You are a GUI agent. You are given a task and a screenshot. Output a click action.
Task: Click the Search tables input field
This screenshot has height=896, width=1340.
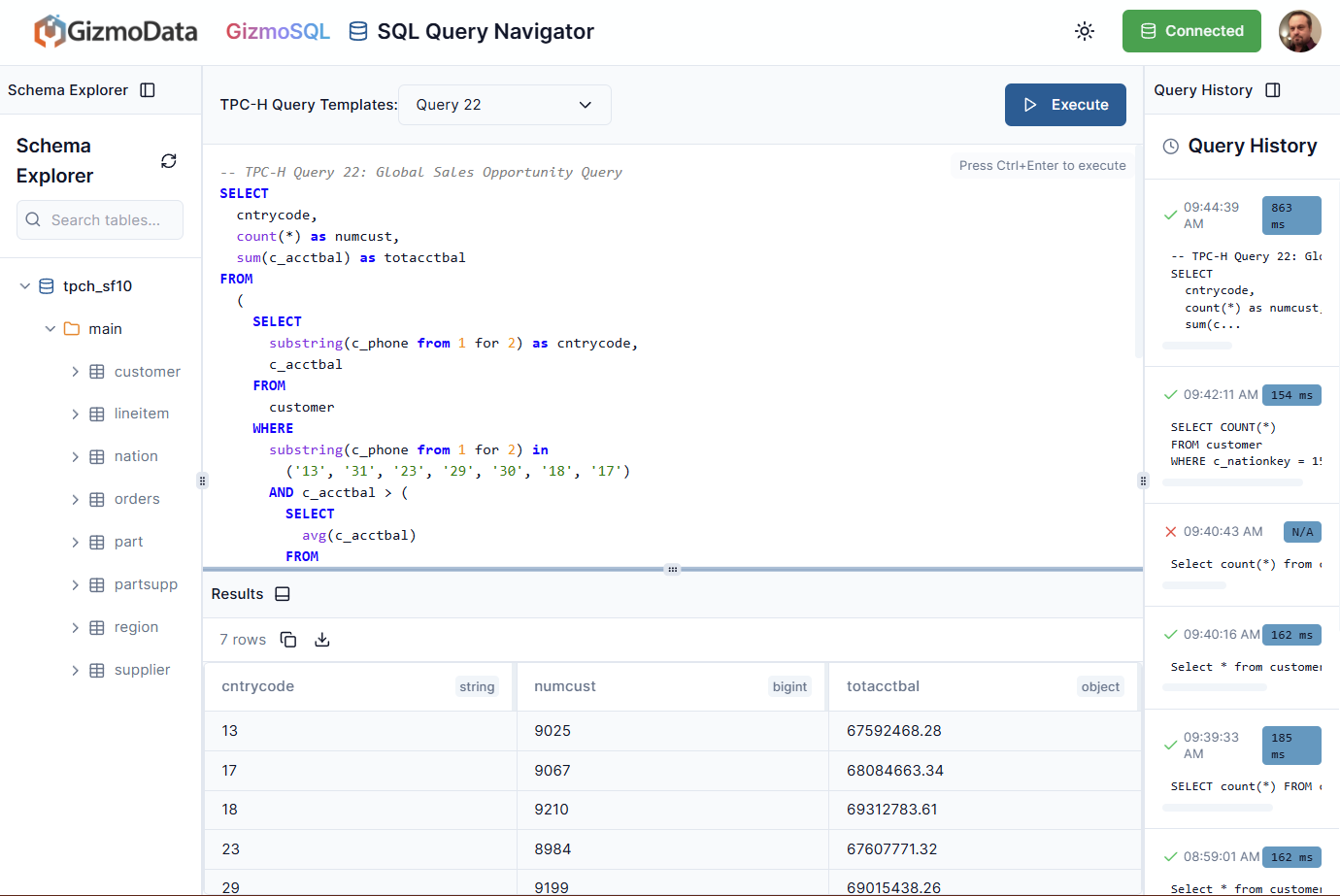point(100,219)
